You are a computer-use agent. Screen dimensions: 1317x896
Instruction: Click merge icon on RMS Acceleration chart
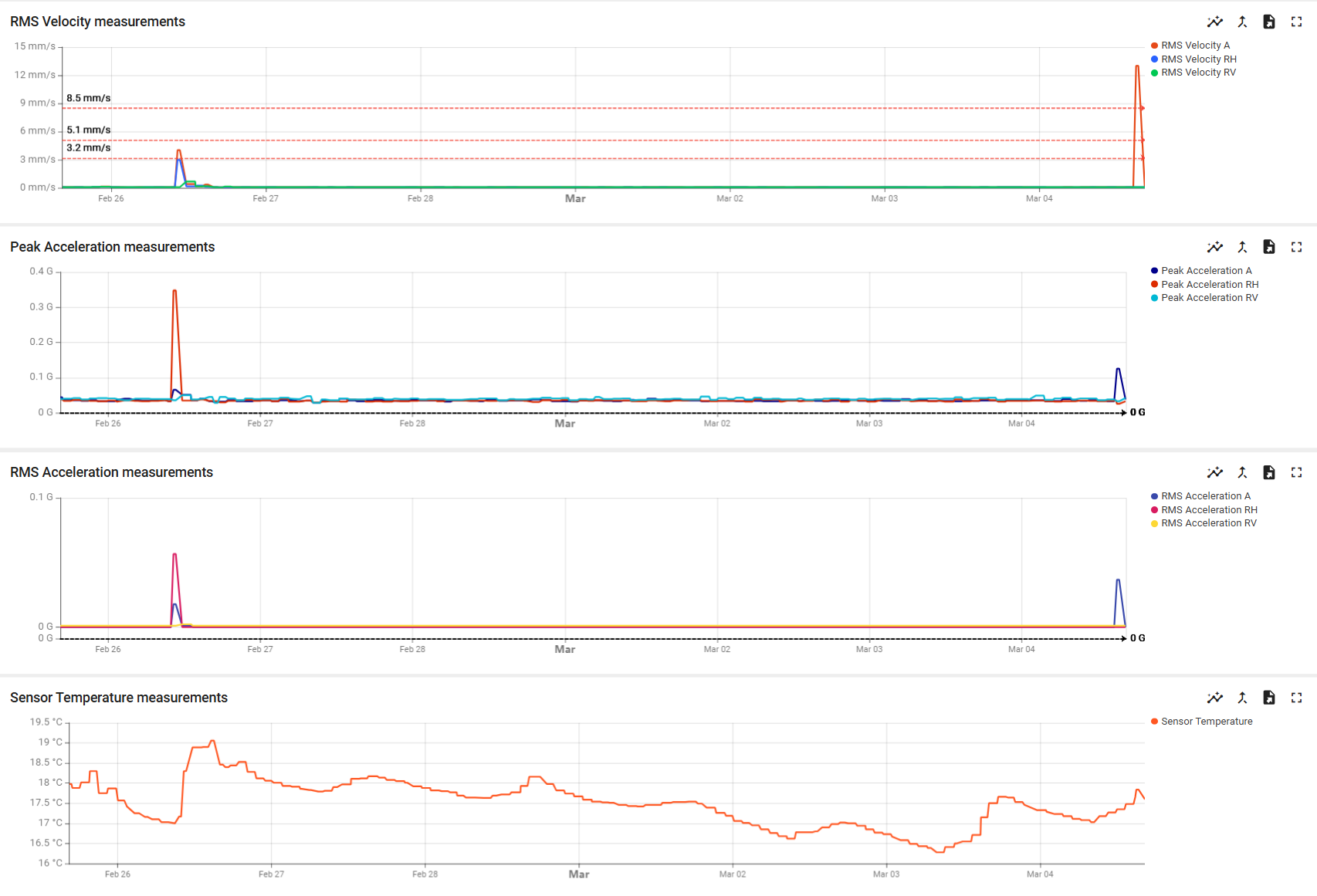click(1242, 472)
